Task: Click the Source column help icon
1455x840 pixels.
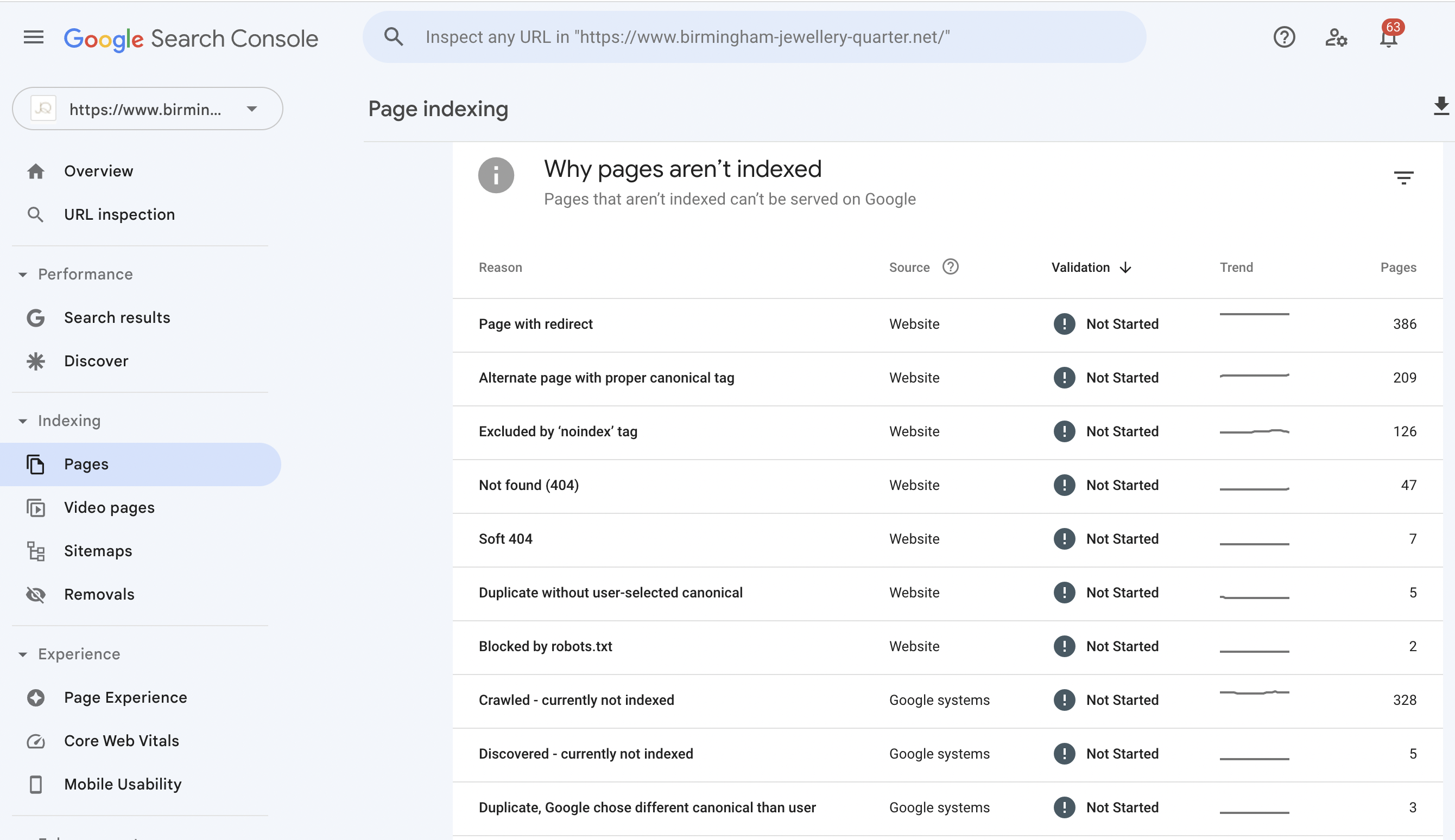Action: pos(950,266)
